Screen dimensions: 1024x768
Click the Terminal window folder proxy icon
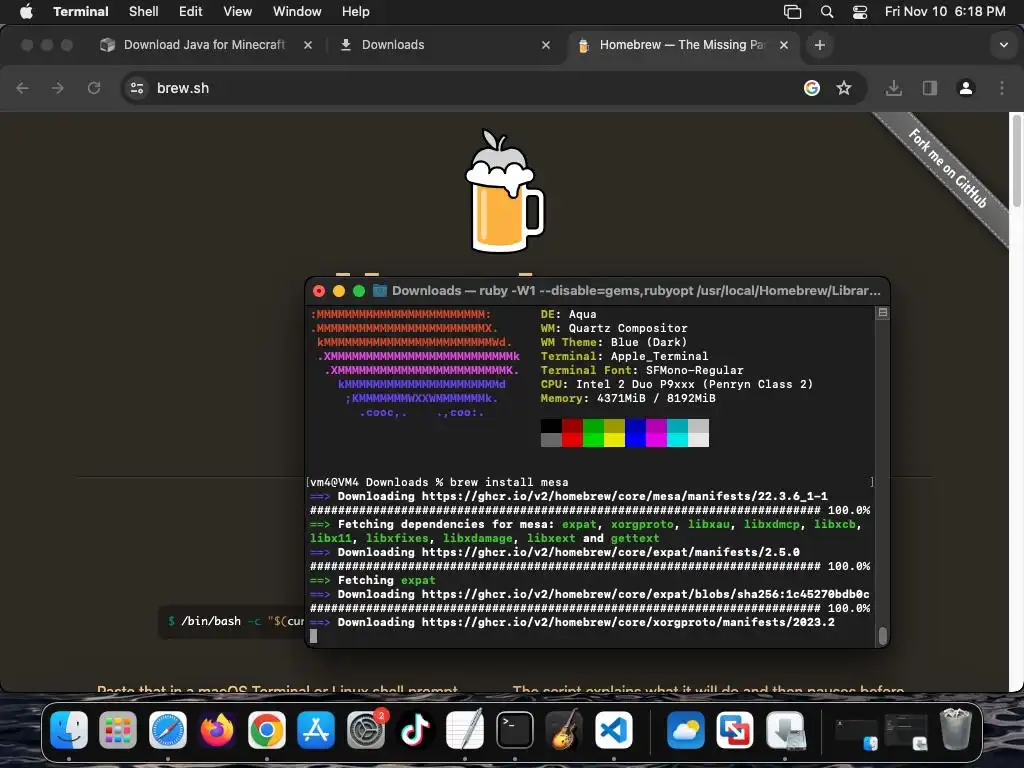[x=379, y=291]
